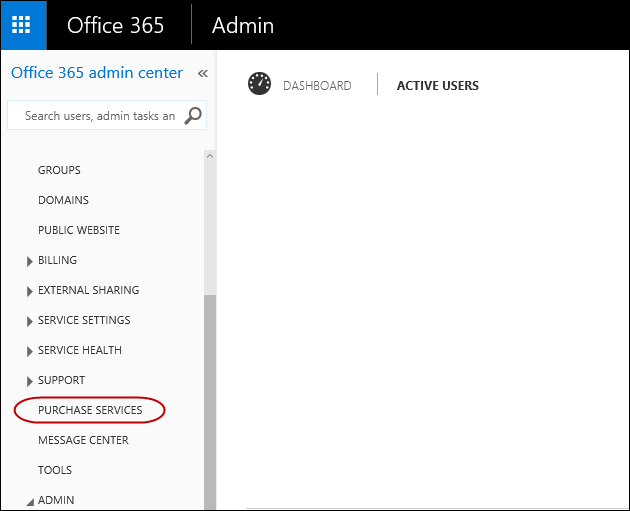Expand the External Sharing section
Viewport: 630px width, 511px height.
coord(30,291)
